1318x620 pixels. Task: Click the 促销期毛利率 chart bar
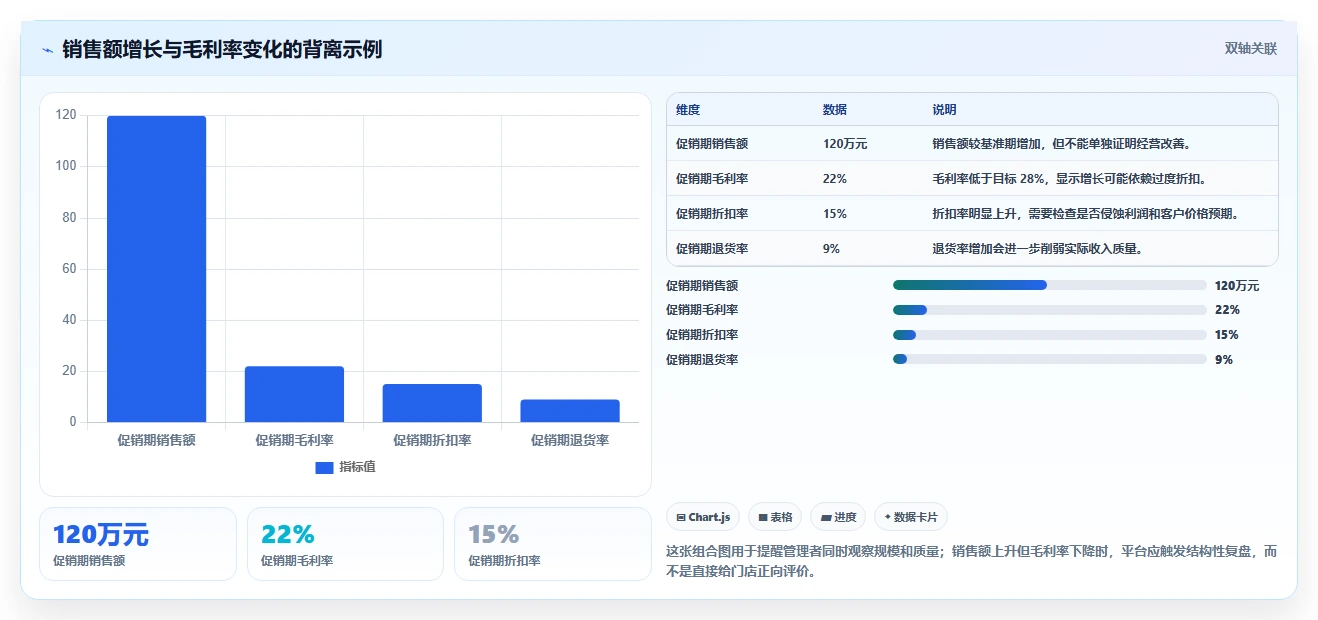tap(294, 394)
